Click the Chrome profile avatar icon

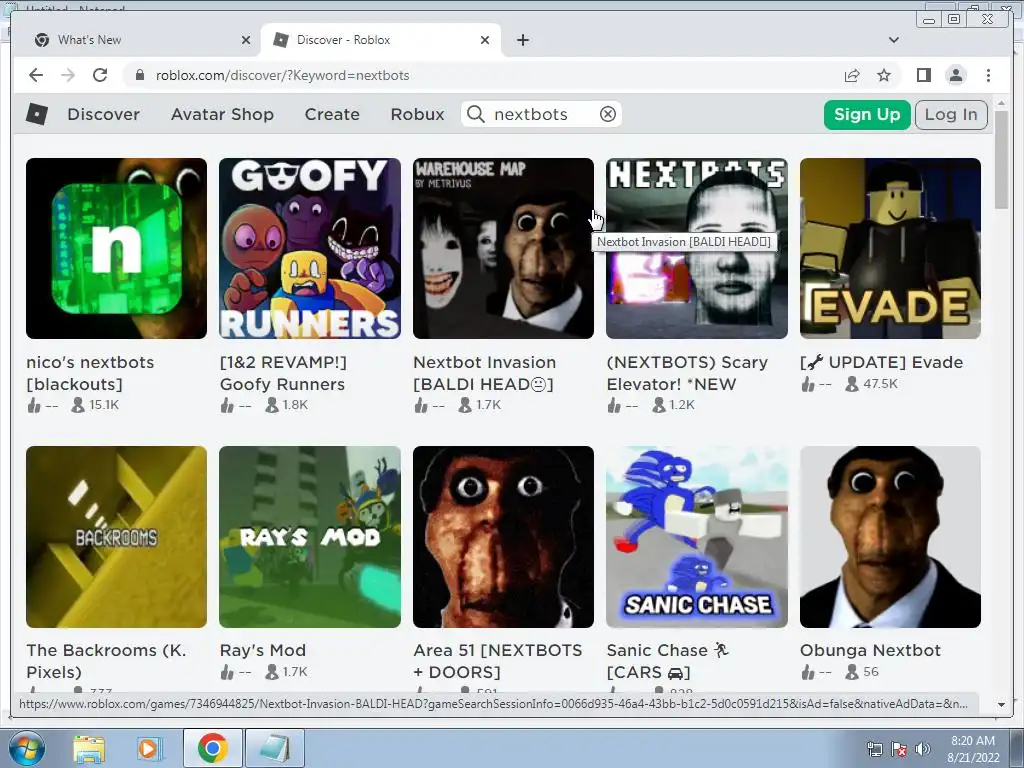tap(955, 75)
